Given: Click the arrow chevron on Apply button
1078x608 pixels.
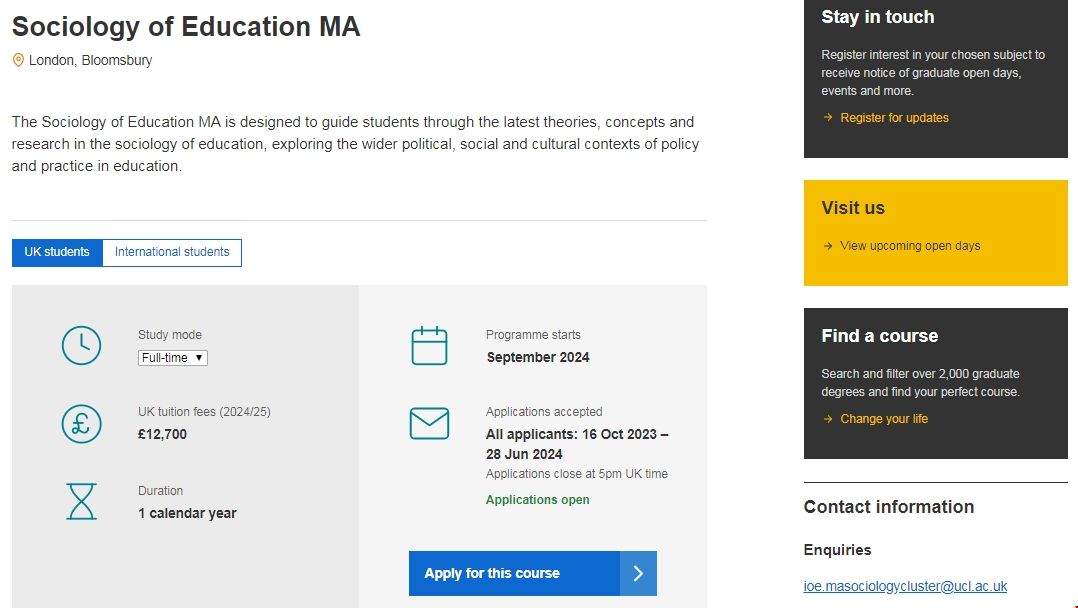Looking at the screenshot, I should [638, 573].
